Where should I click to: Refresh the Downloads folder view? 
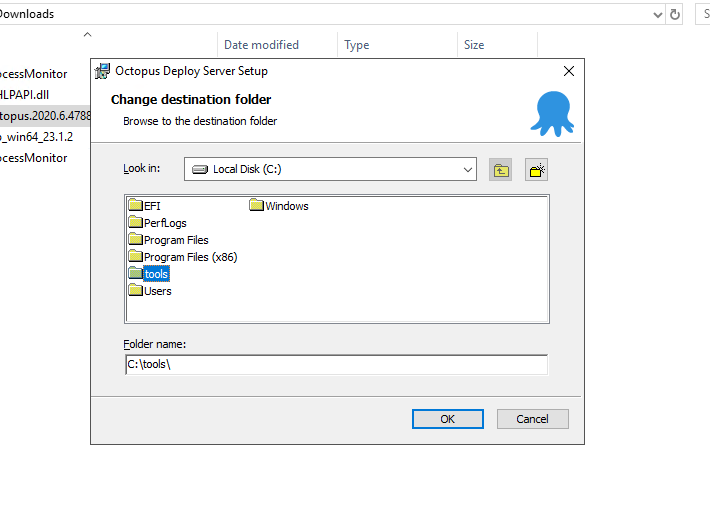click(x=676, y=14)
